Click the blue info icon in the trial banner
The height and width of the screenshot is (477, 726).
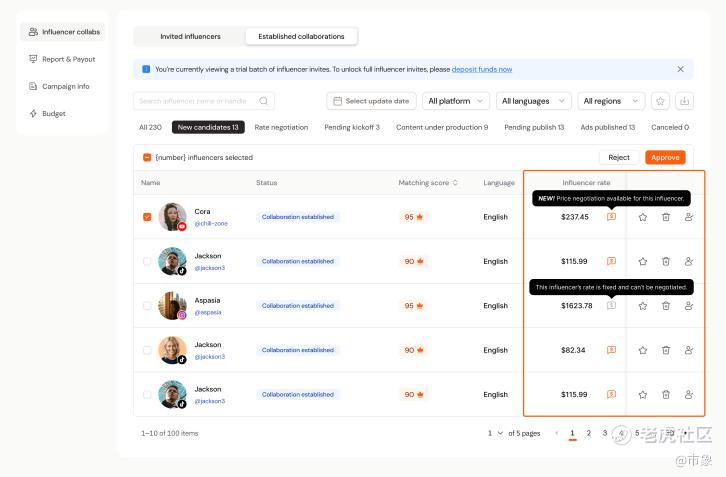coord(146,69)
